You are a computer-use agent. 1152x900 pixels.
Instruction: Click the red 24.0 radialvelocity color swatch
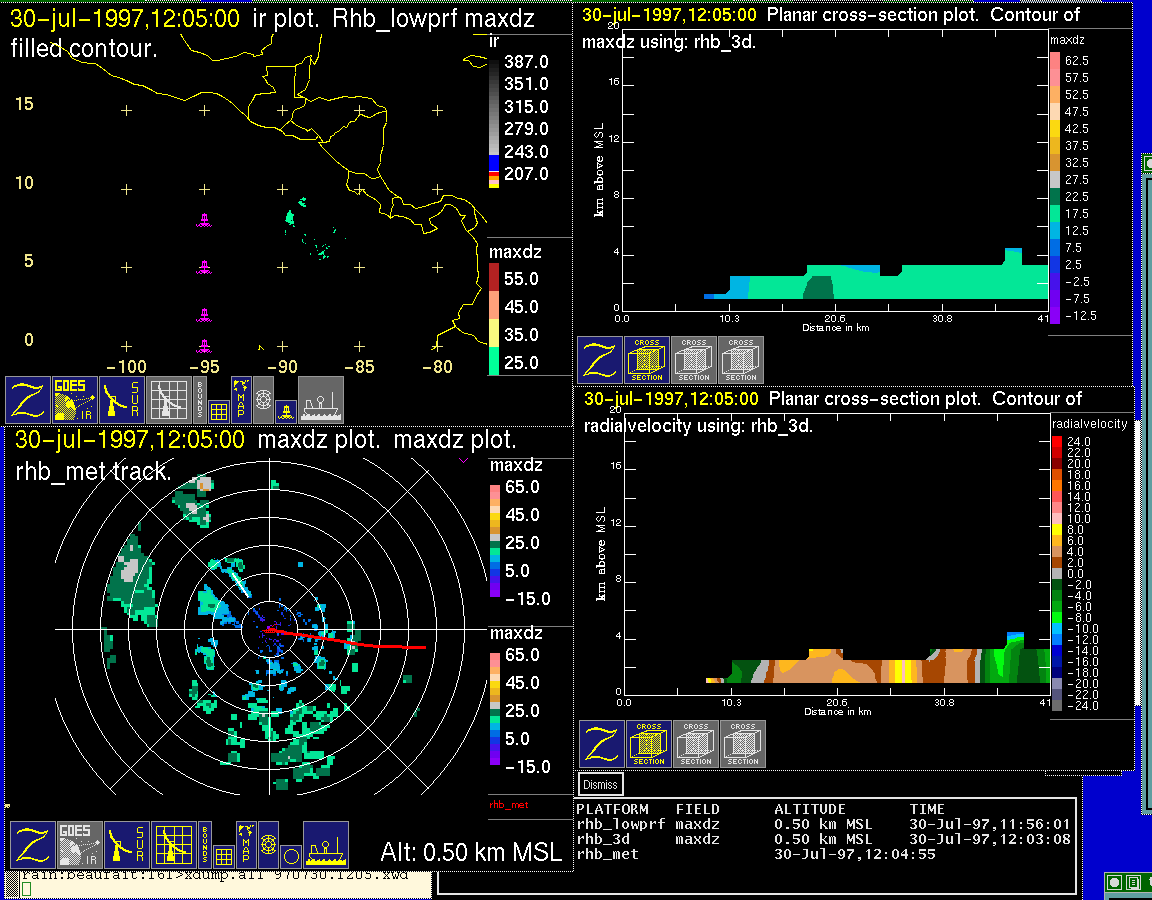[x=1058, y=441]
